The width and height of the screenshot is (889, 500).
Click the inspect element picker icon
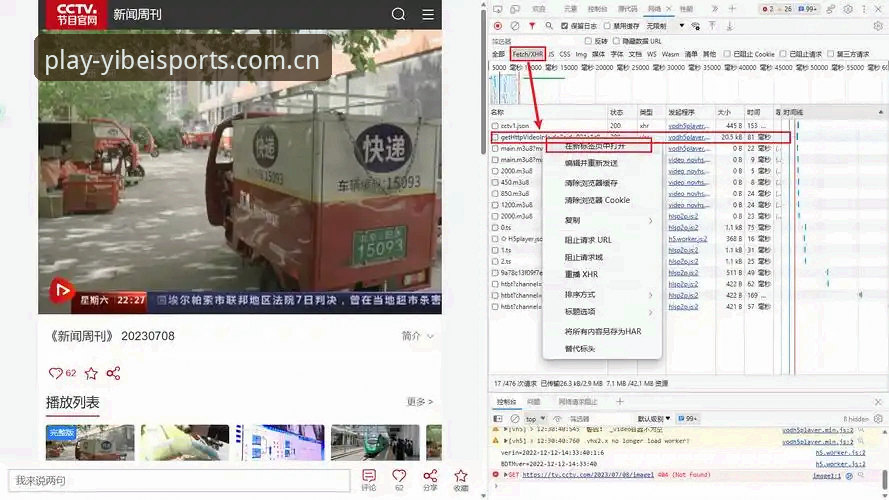(x=498, y=9)
